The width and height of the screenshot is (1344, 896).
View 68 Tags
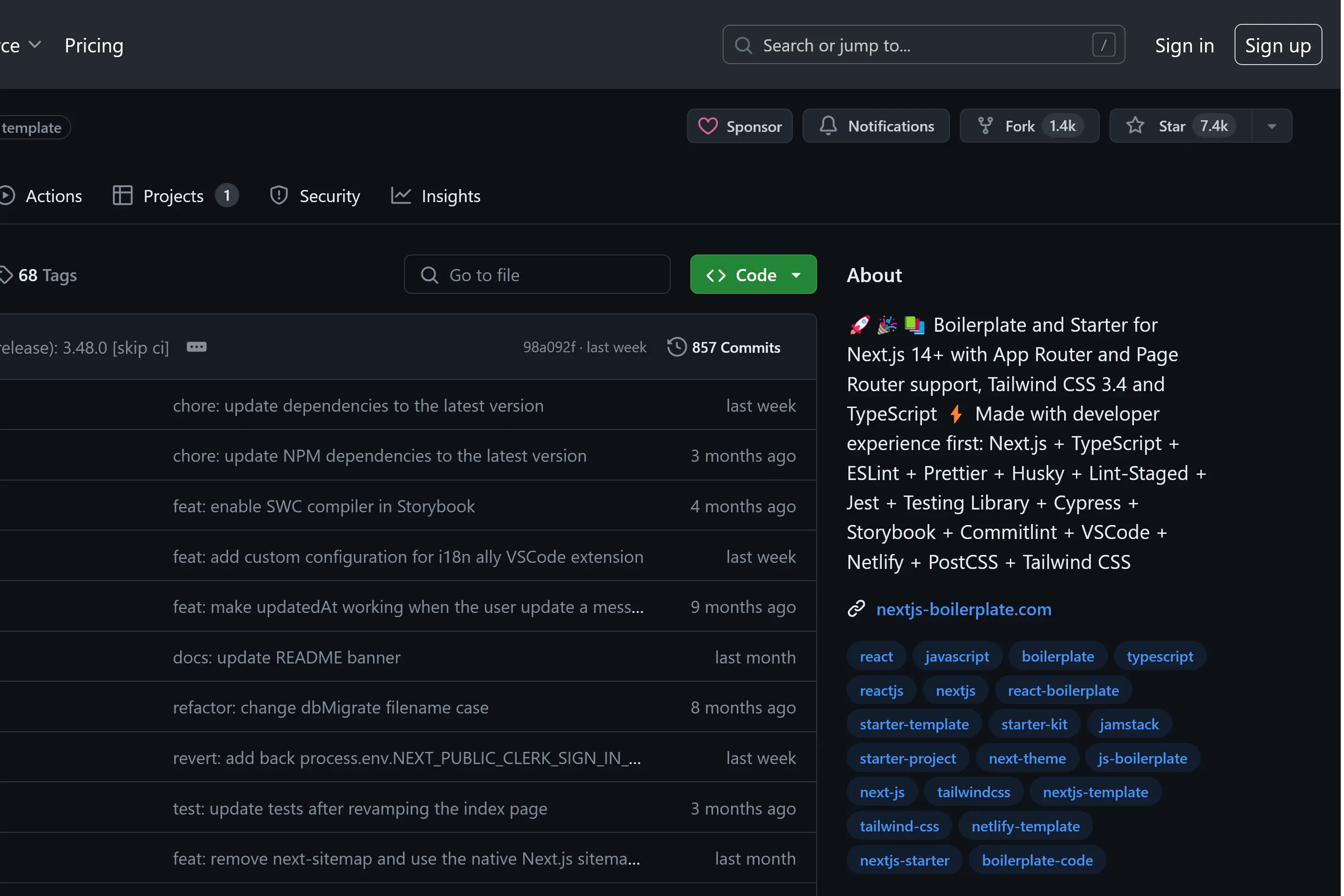[x=39, y=275]
